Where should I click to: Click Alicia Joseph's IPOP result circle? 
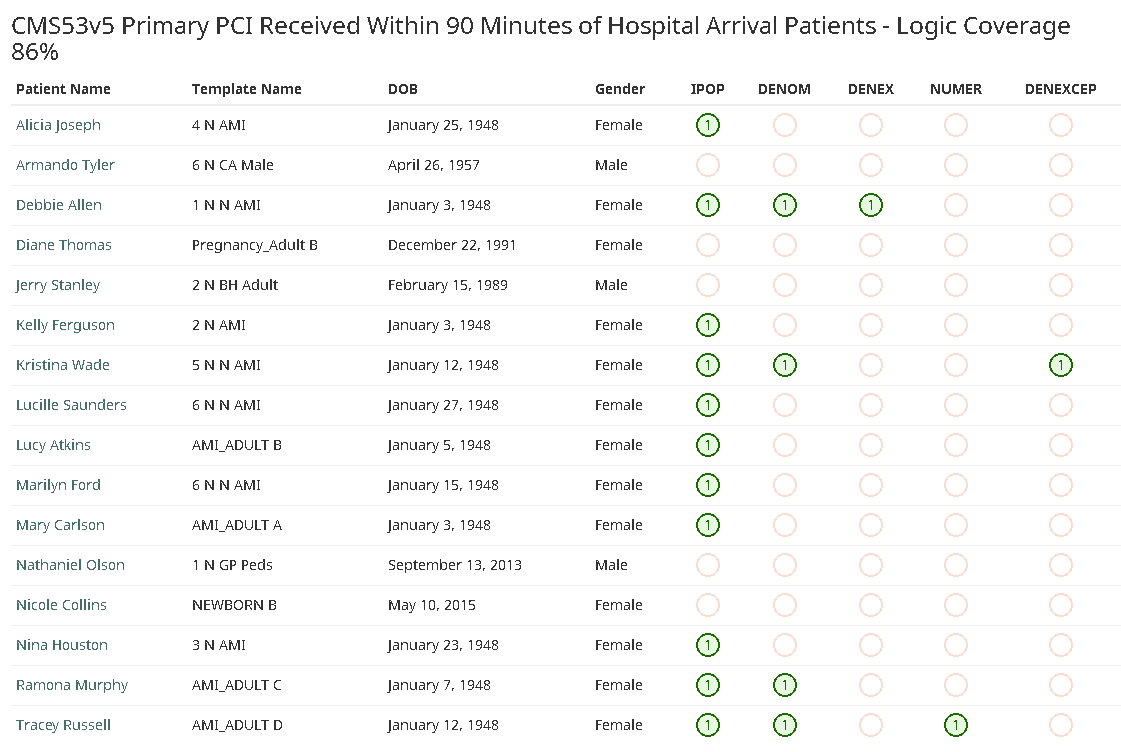(x=707, y=125)
